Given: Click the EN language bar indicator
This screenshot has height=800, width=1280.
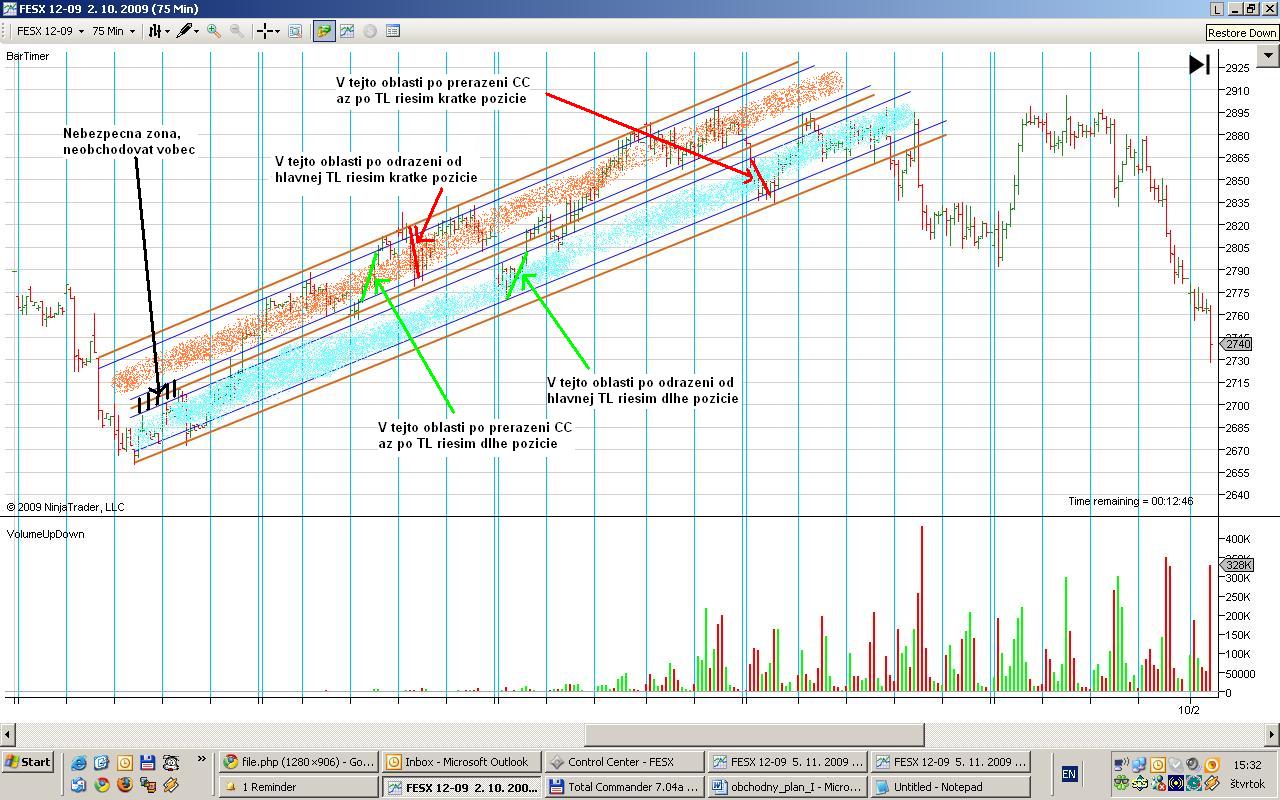Looking at the screenshot, I should pos(1069,774).
